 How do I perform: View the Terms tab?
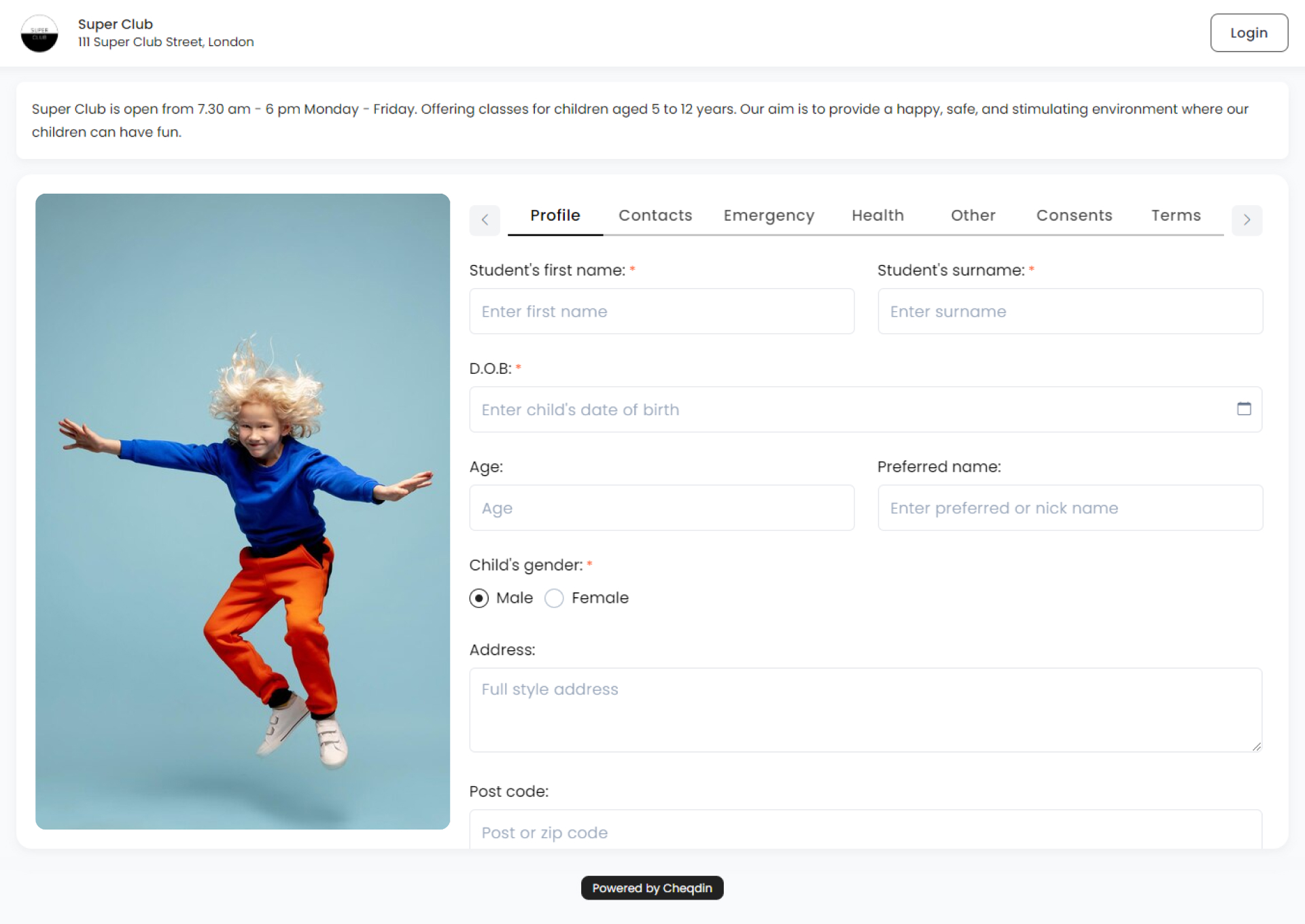click(1176, 215)
